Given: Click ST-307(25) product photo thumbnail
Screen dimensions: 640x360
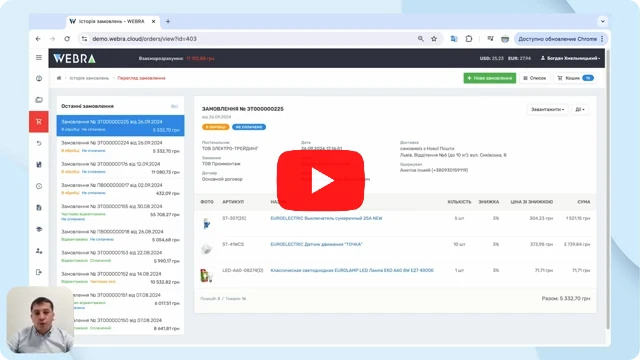Looking at the screenshot, I should [x=207, y=223].
